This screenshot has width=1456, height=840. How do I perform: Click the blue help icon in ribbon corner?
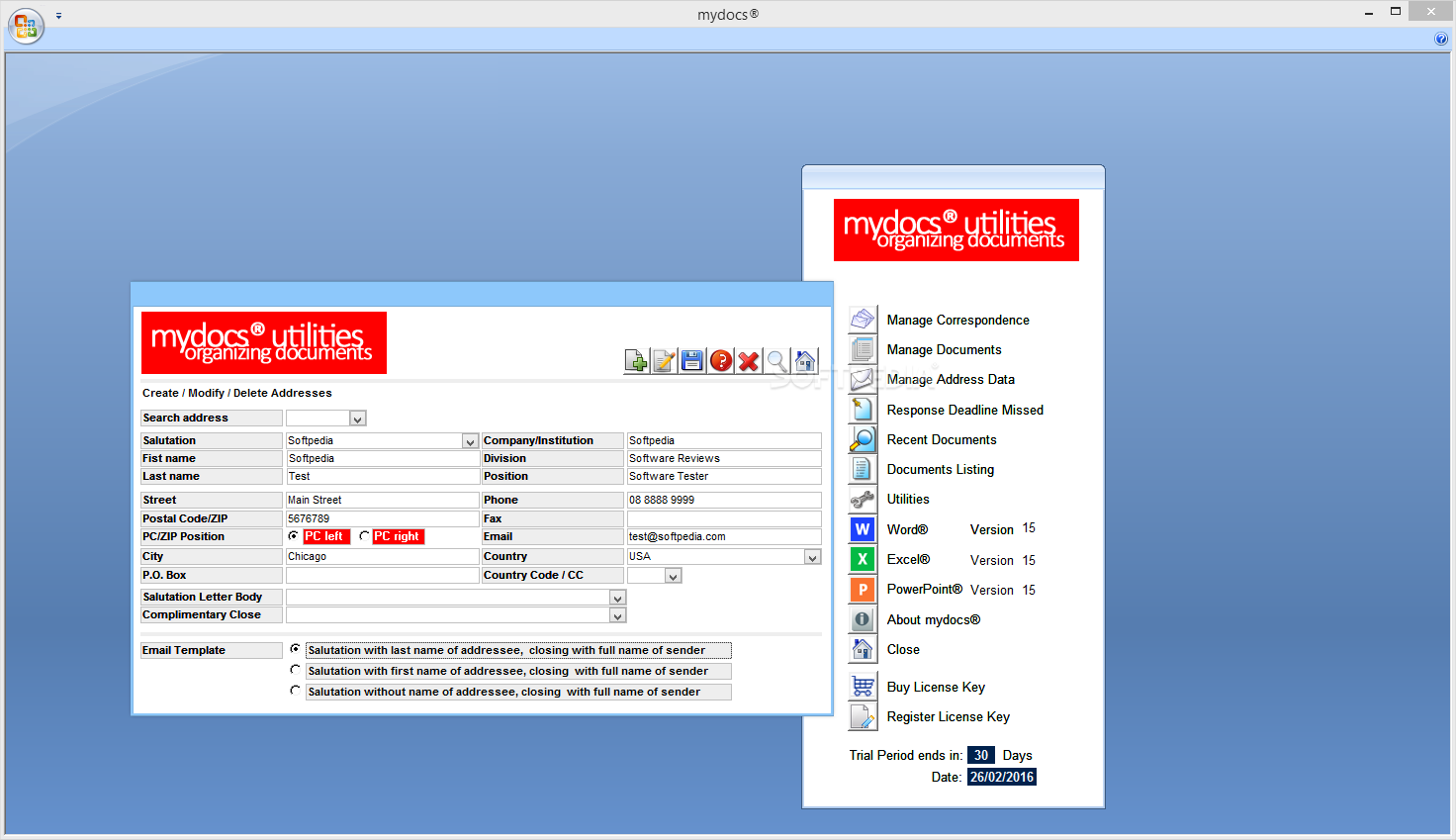(1441, 39)
